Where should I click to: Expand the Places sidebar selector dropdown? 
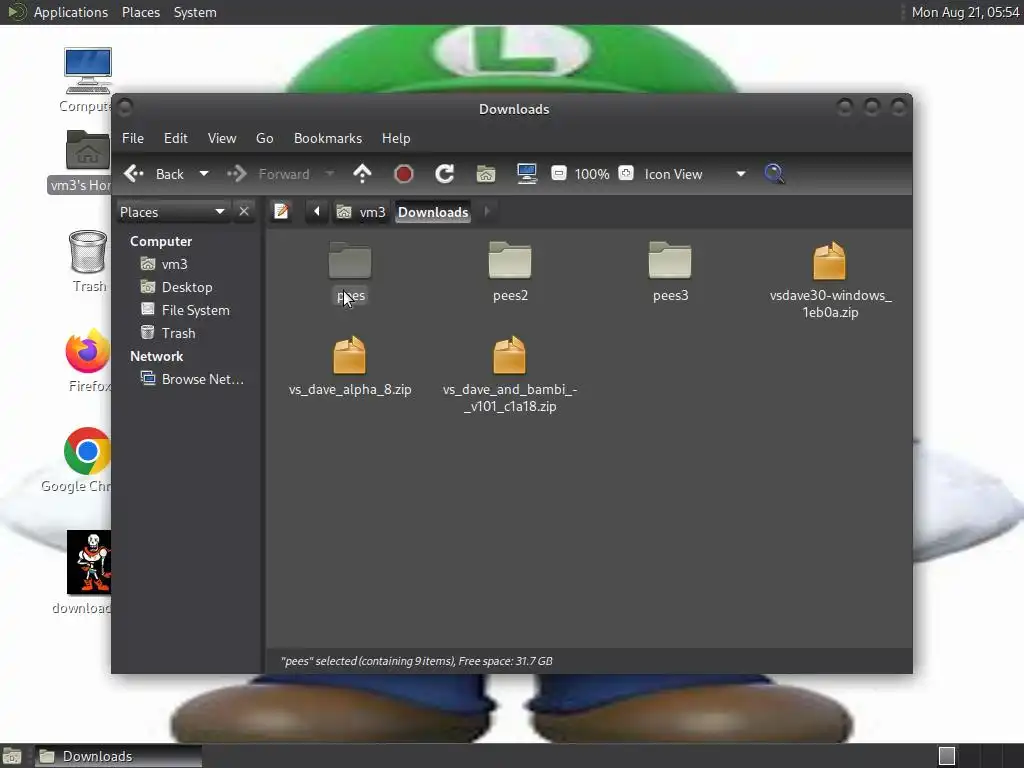click(173, 212)
